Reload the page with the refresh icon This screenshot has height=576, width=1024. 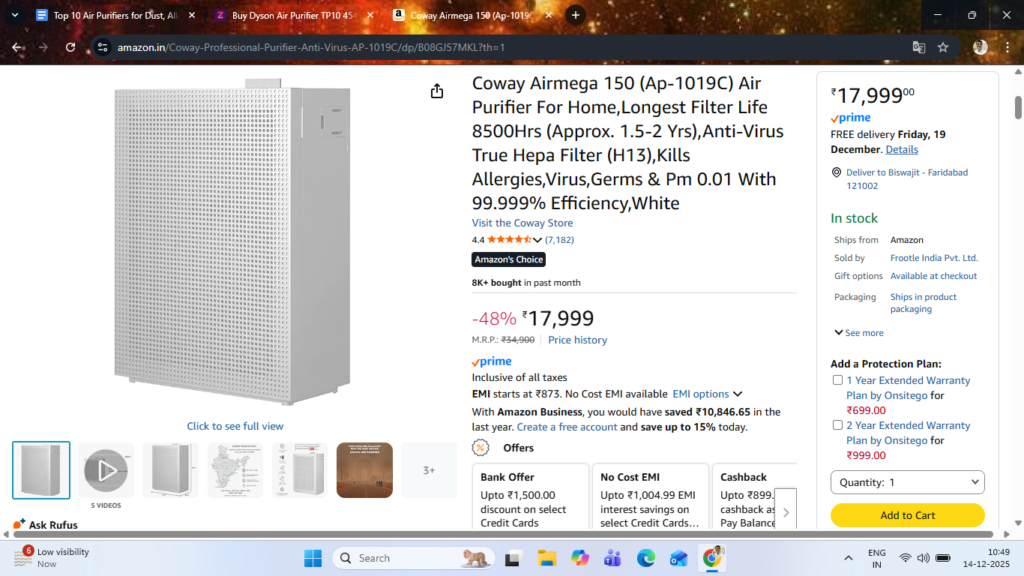point(71,47)
